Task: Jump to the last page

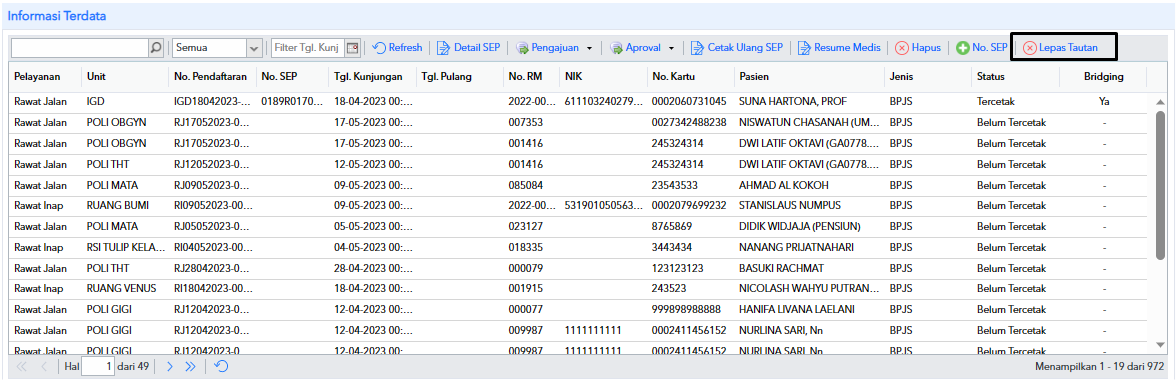Action: [190, 367]
